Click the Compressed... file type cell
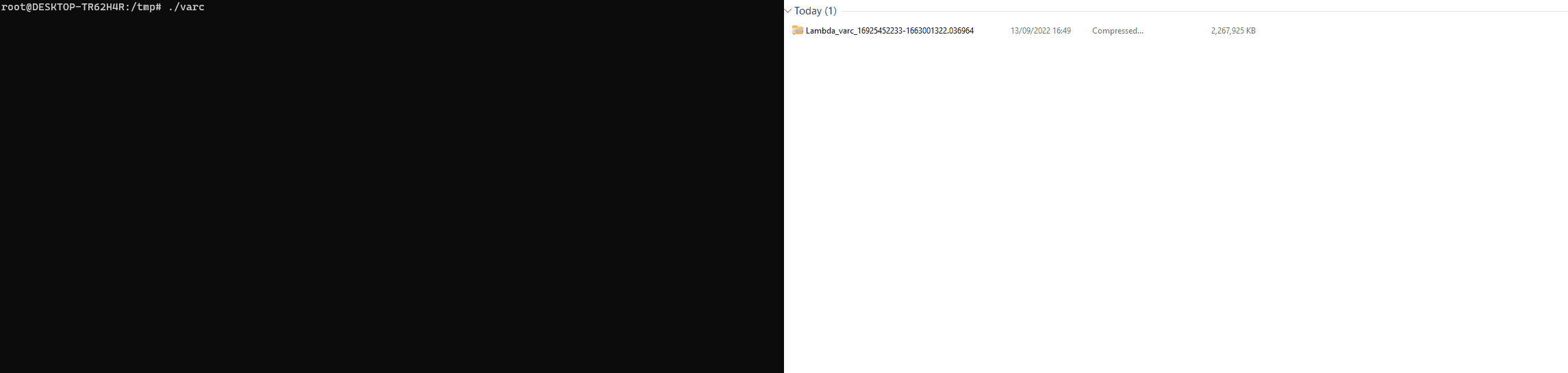 click(1117, 31)
